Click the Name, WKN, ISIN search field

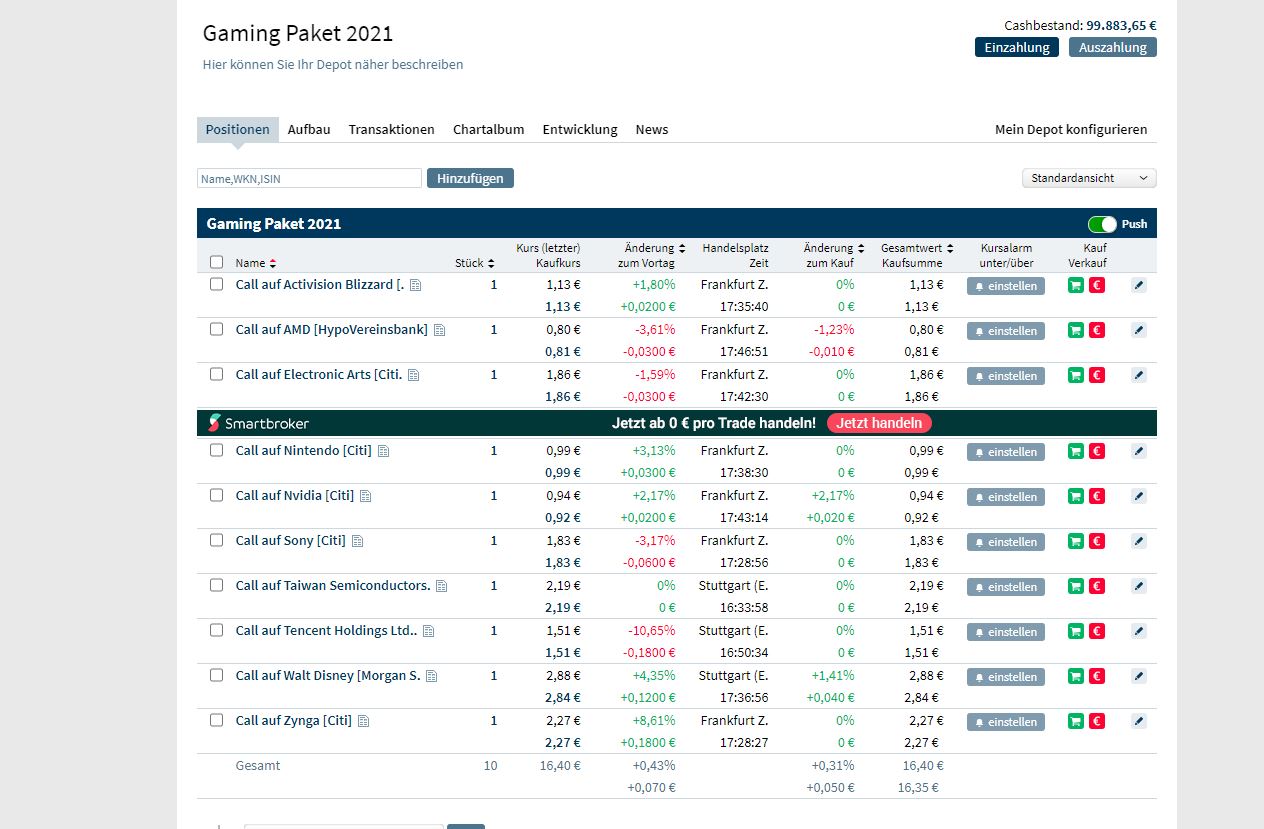309,178
